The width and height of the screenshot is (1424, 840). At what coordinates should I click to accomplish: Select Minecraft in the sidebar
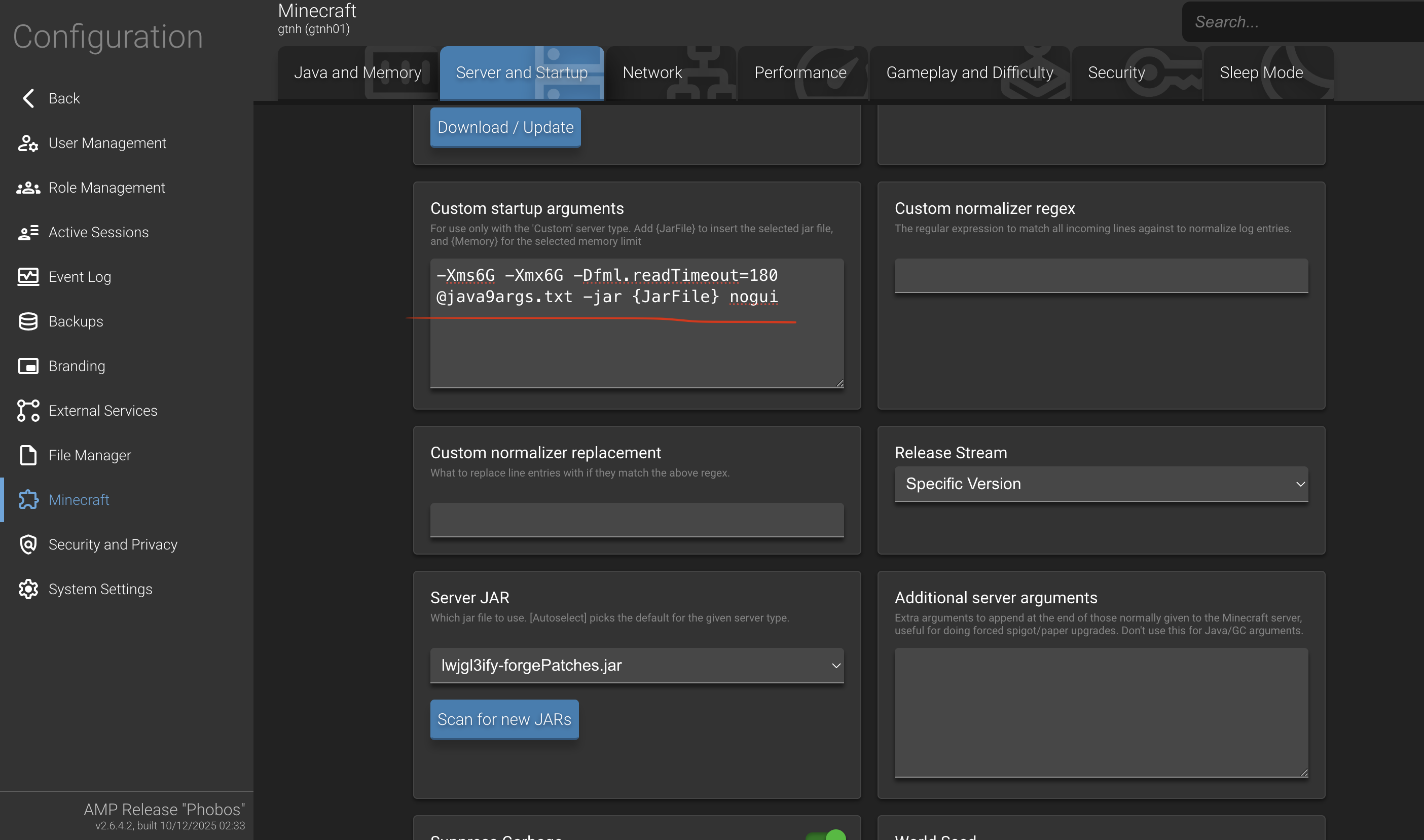pyautogui.click(x=79, y=500)
